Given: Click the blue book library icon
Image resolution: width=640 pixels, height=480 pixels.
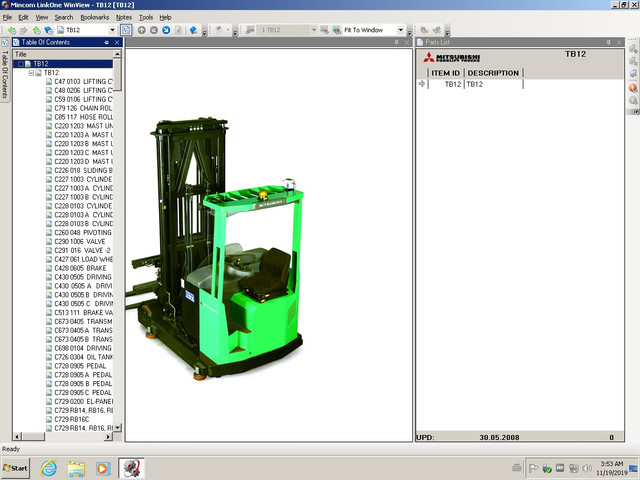Looking at the screenshot, I should pyautogui.click(x=48, y=30).
